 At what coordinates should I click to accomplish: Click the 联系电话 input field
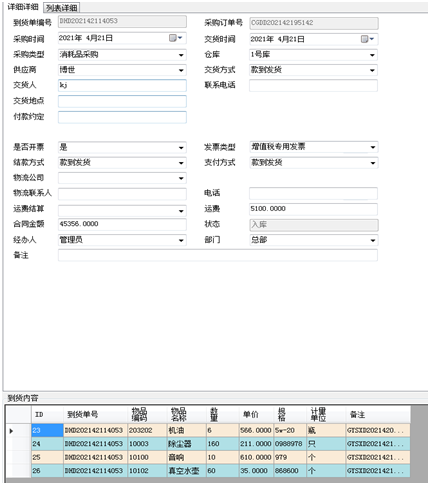click(x=313, y=85)
